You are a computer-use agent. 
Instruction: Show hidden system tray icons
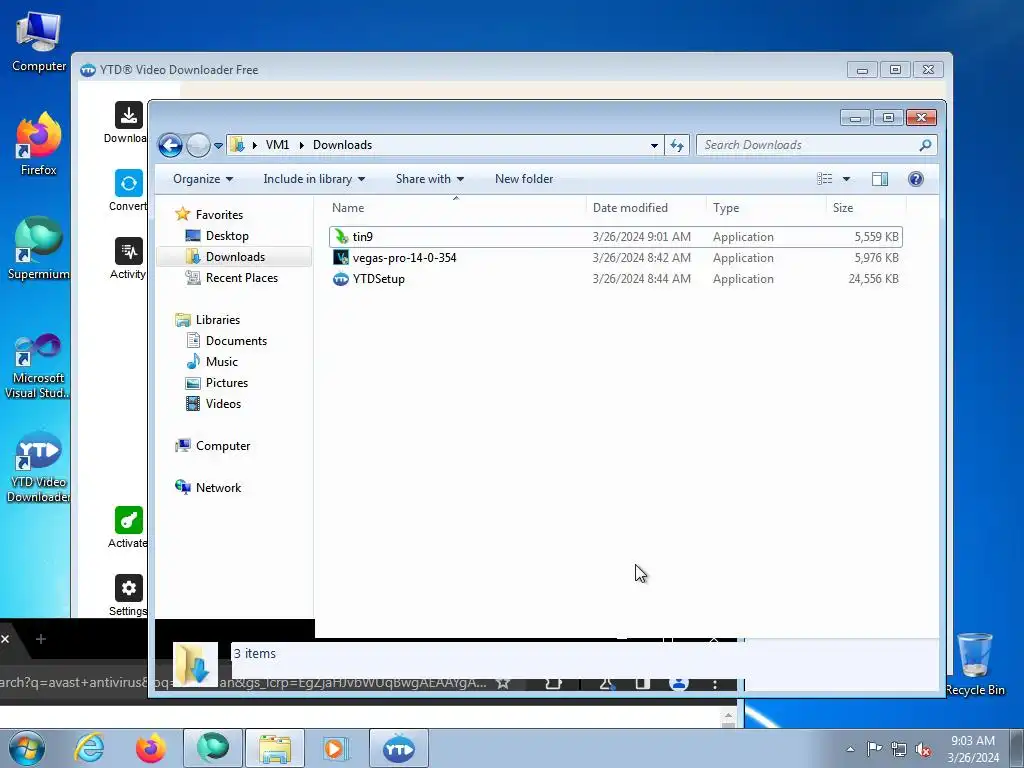(x=850, y=749)
